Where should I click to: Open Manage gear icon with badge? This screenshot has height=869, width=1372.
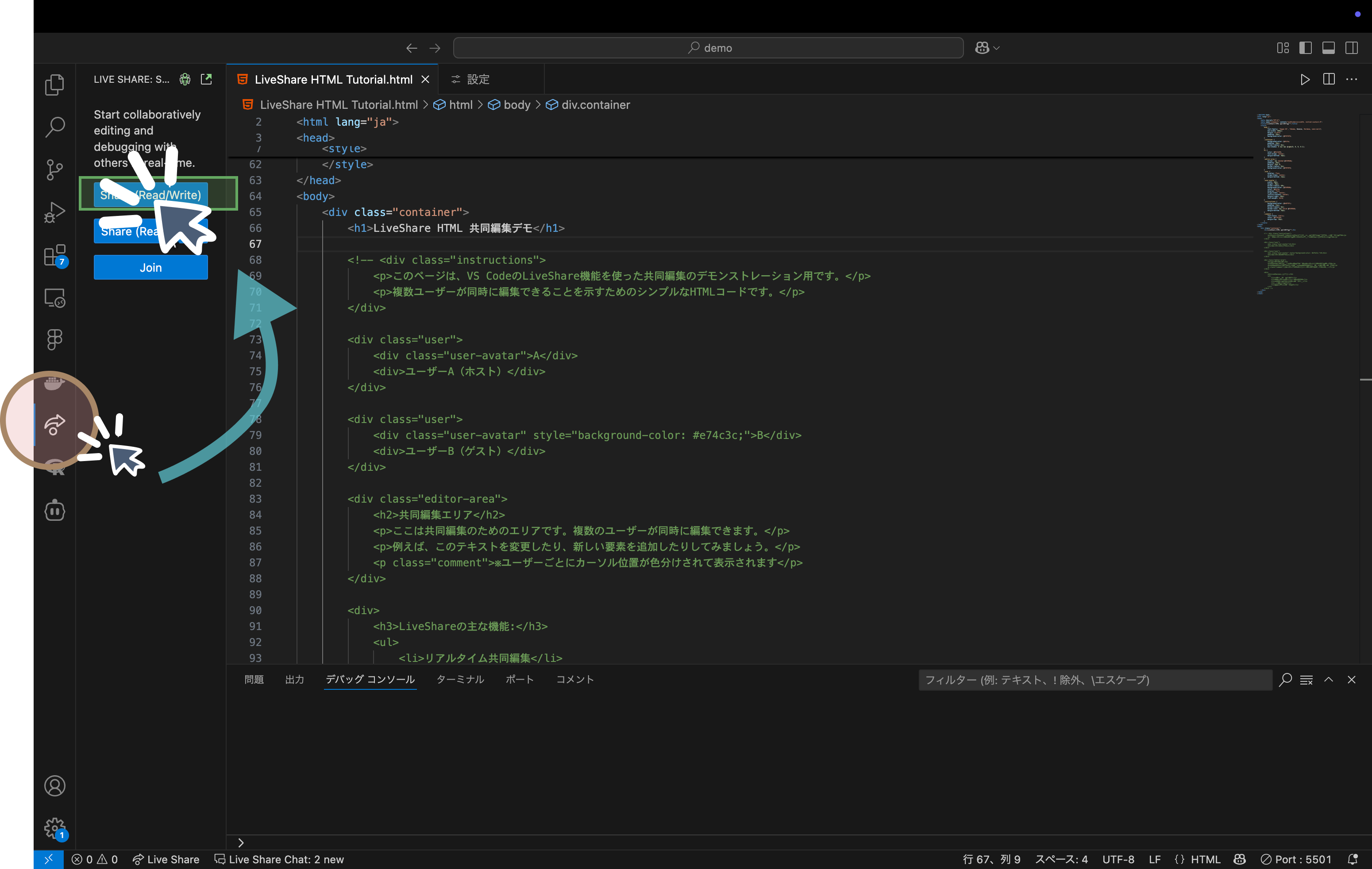point(55,829)
